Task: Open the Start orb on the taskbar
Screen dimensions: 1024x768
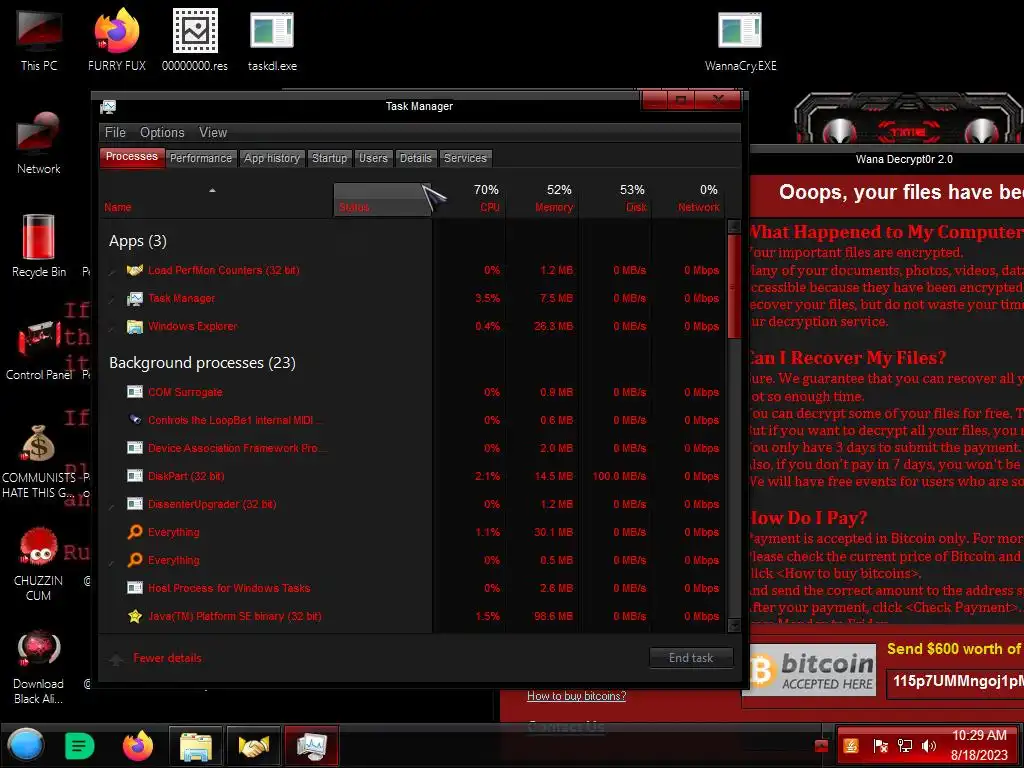Action: click(26, 745)
